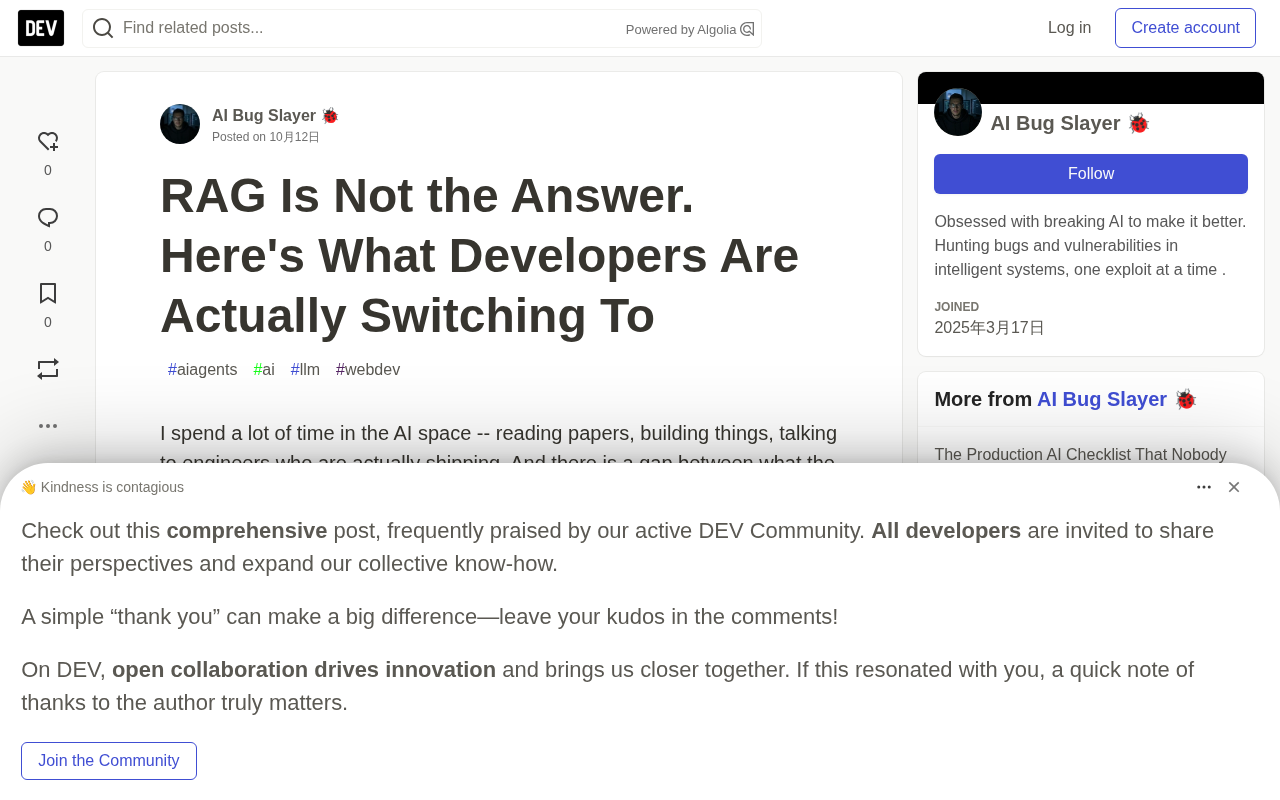
Task: Open the sidebar three-dots share menu
Action: pyautogui.click(x=48, y=426)
